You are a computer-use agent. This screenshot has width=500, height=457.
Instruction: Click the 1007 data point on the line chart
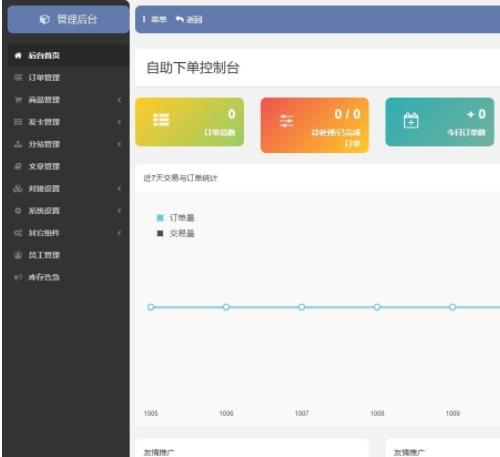pyautogui.click(x=302, y=307)
